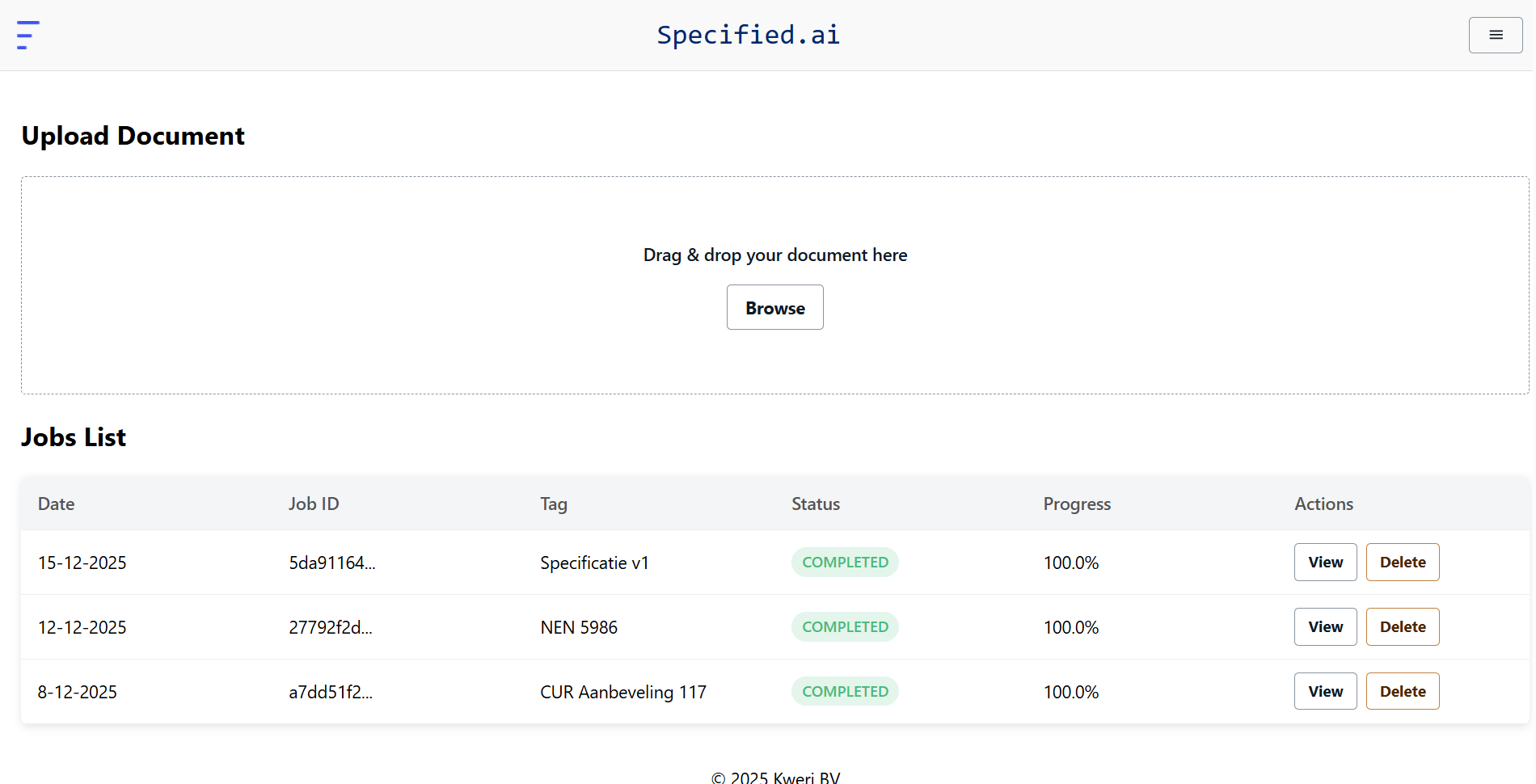Image resolution: width=1536 pixels, height=784 pixels.
Task: Delete the CUR Aanbeveling 117 job
Action: (x=1402, y=692)
